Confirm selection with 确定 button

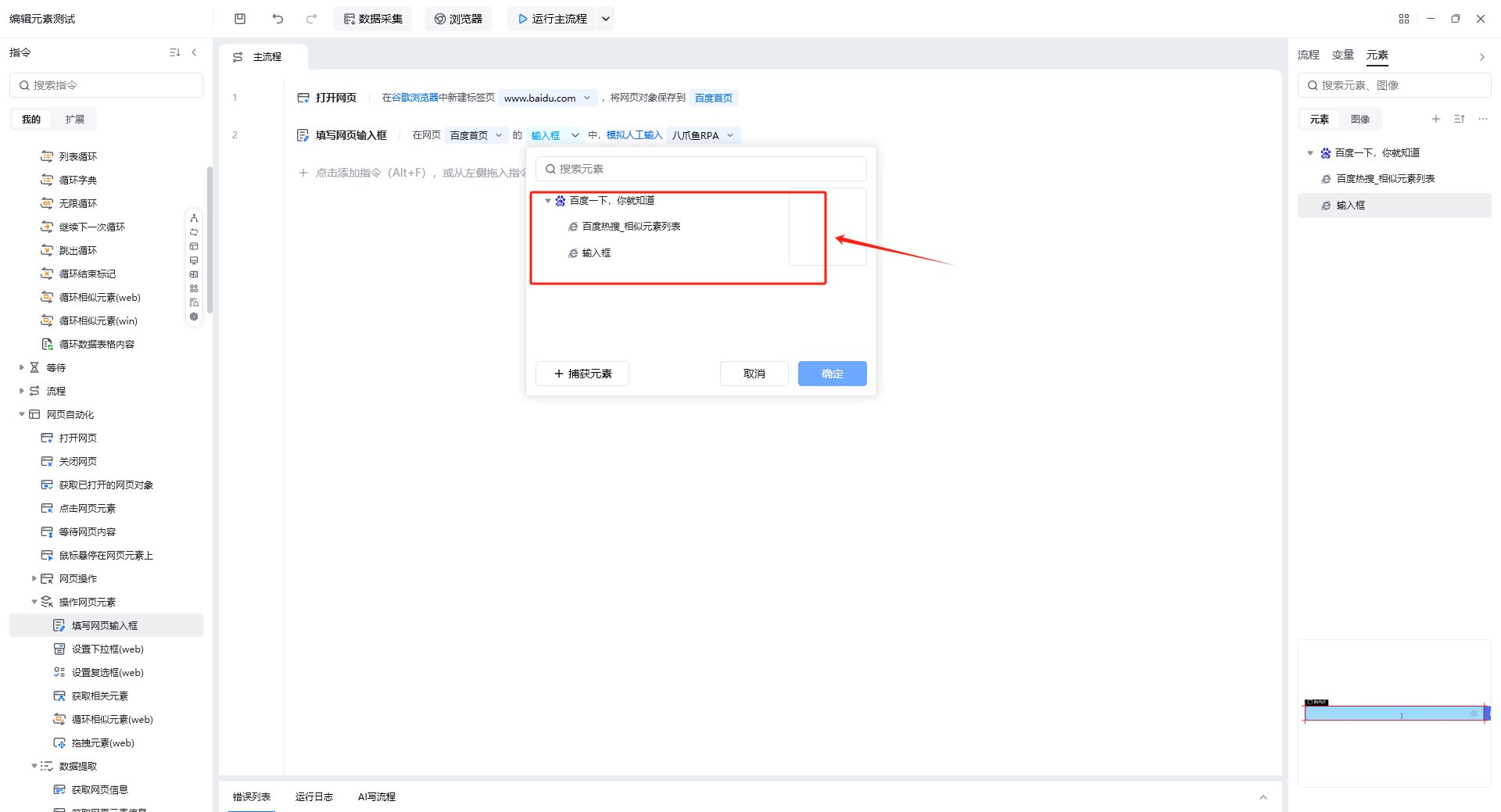click(833, 374)
